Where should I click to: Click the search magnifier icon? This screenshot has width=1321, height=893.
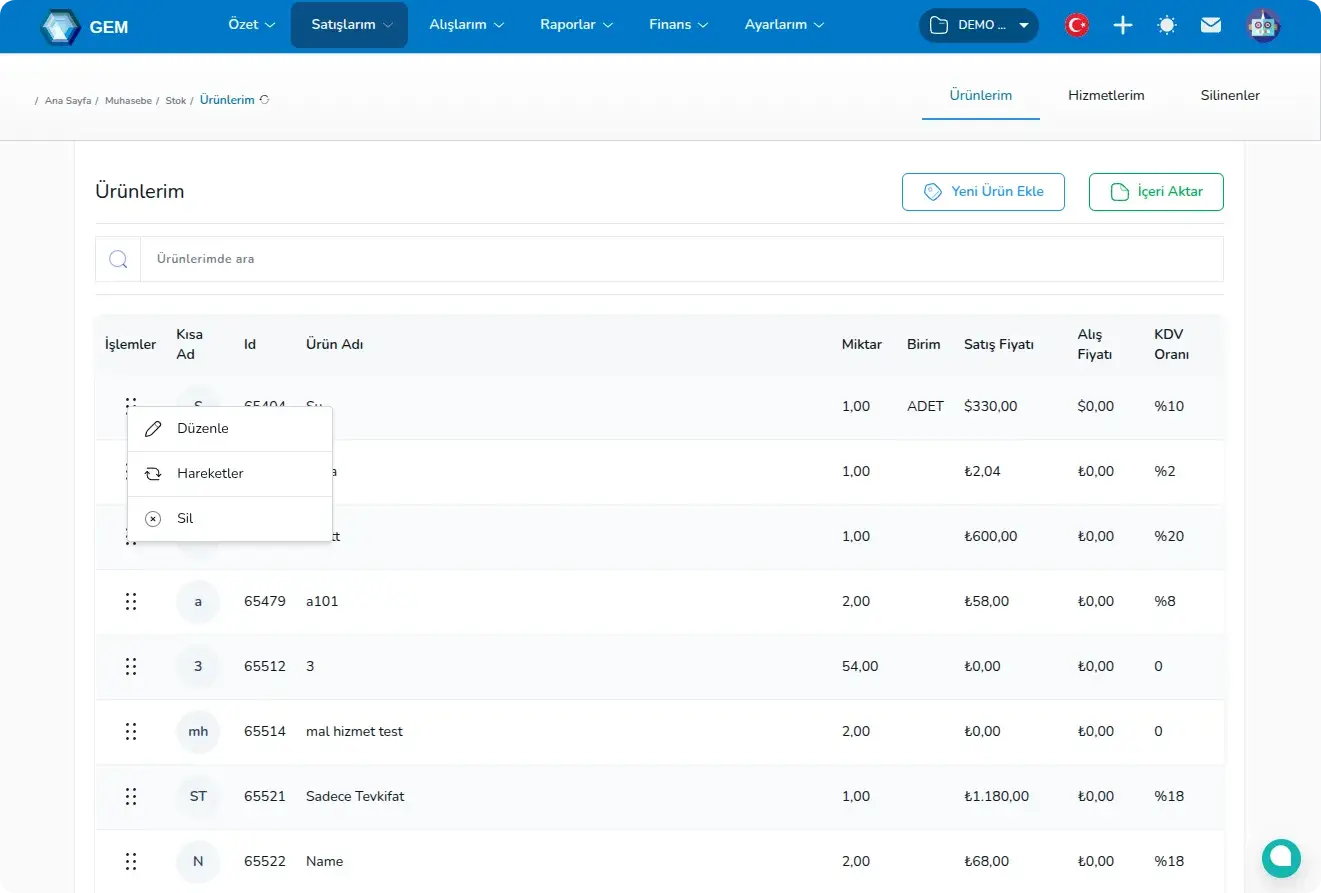pyautogui.click(x=118, y=259)
